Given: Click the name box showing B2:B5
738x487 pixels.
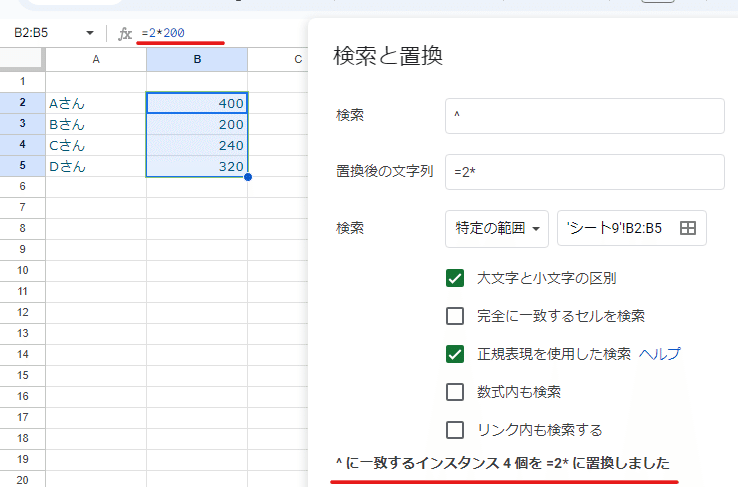Looking at the screenshot, I should (31, 33).
